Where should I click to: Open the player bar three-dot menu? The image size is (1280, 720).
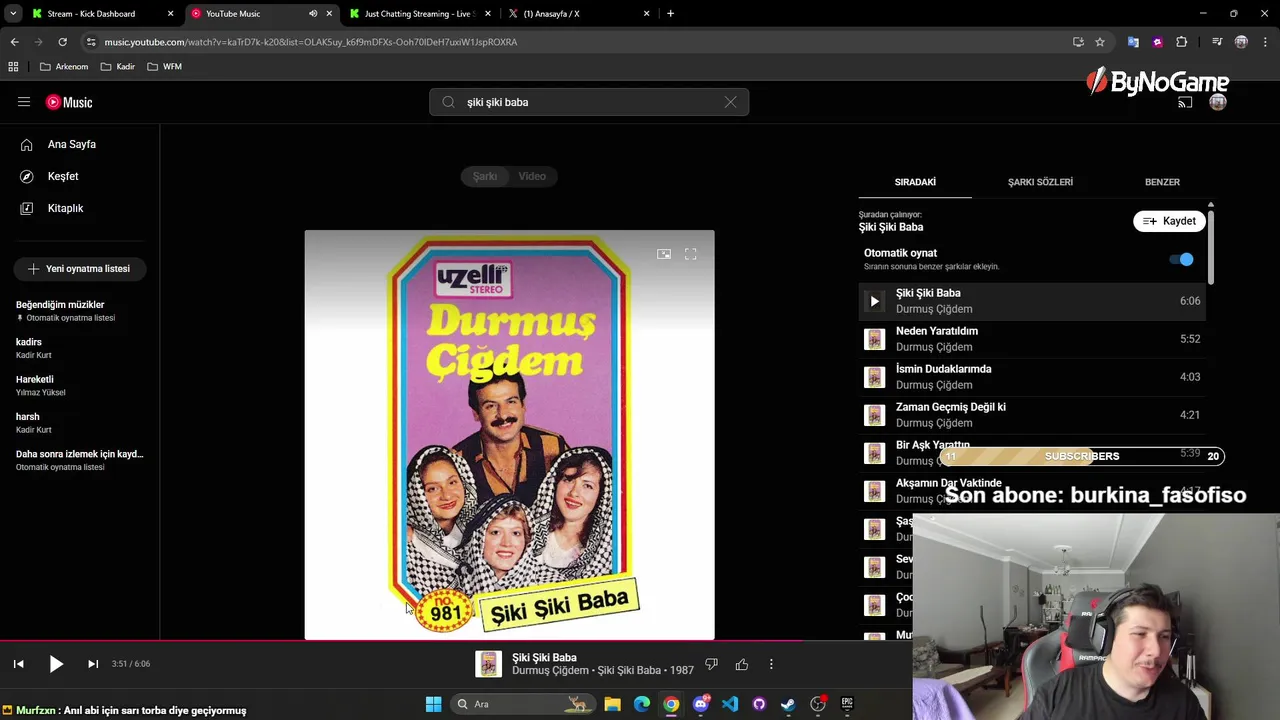[x=771, y=664]
